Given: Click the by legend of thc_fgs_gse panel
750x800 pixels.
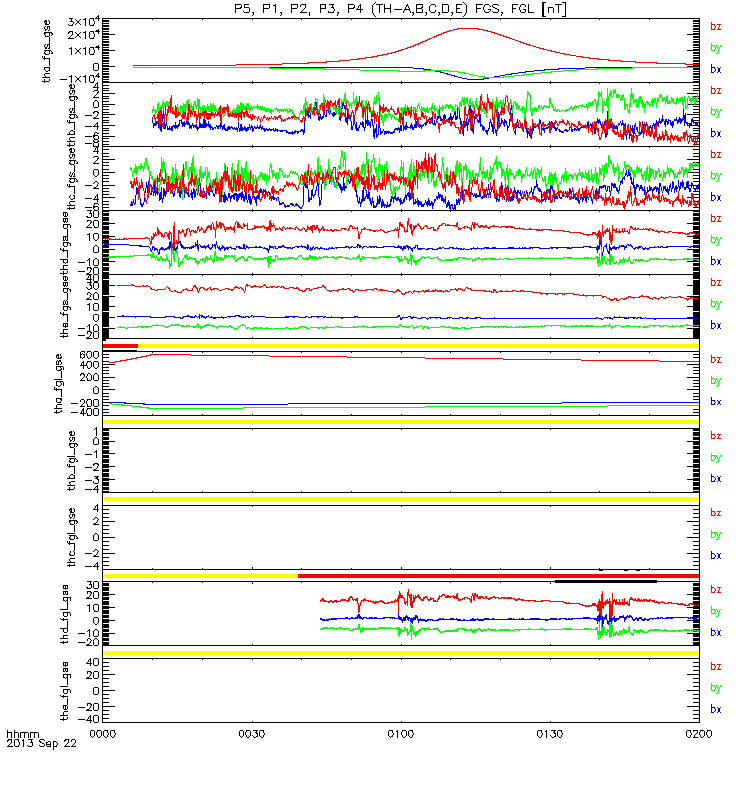Looking at the screenshot, I should 716,176.
